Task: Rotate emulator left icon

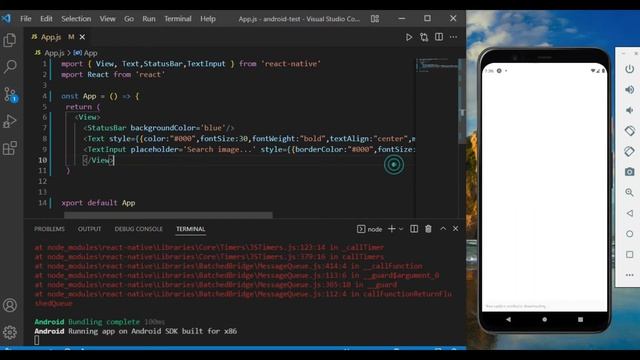Action: [629, 131]
